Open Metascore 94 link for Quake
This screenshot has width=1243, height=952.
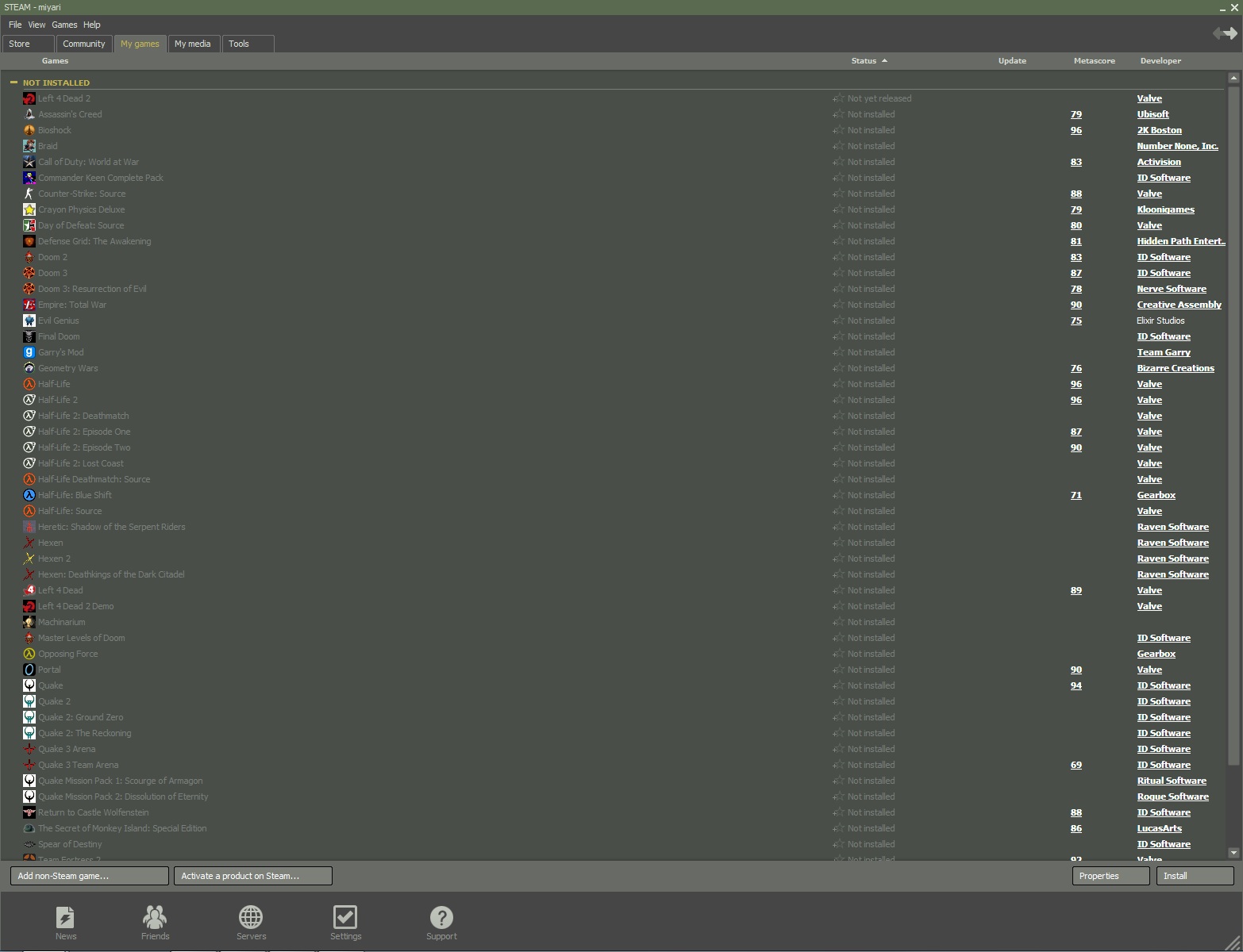point(1076,685)
